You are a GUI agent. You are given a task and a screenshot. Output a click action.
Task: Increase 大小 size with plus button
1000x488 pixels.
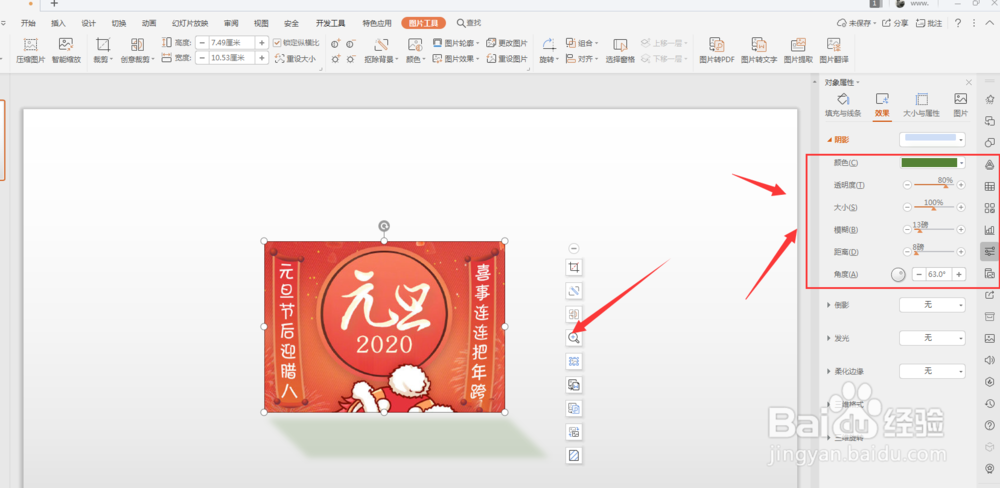961,207
